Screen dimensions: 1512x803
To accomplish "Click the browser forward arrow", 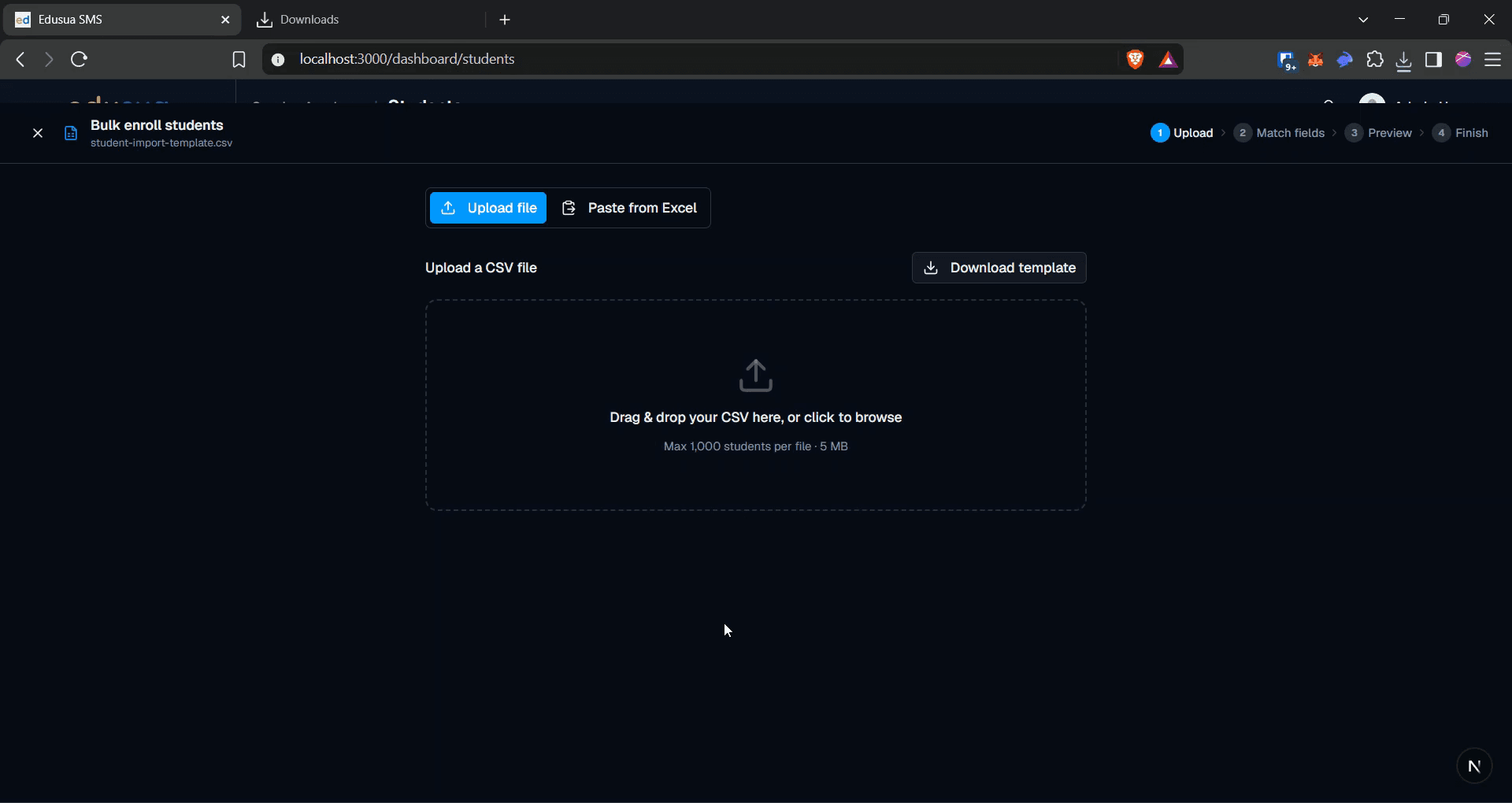I will (x=49, y=59).
